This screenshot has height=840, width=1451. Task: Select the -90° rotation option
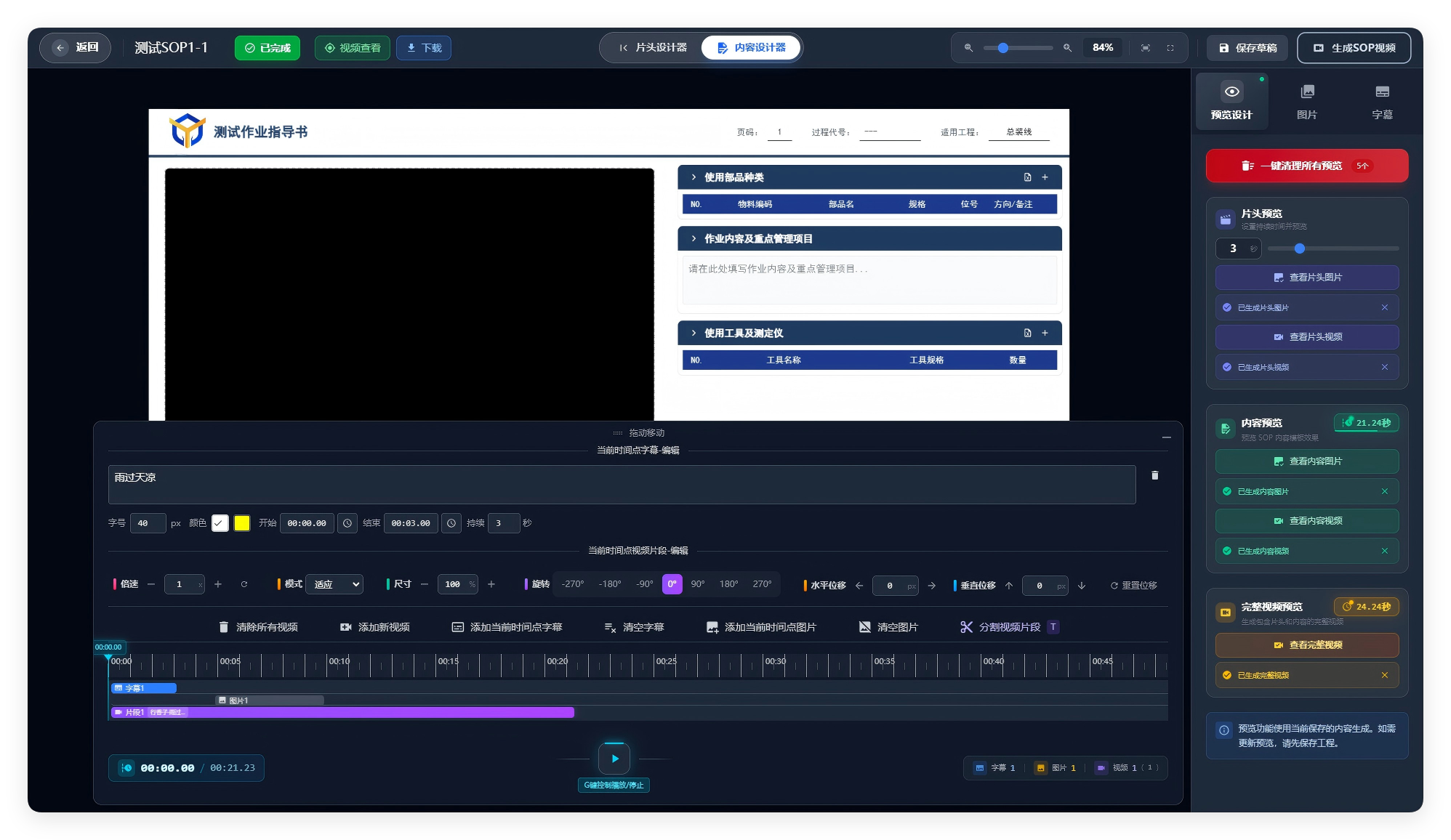pyautogui.click(x=645, y=584)
